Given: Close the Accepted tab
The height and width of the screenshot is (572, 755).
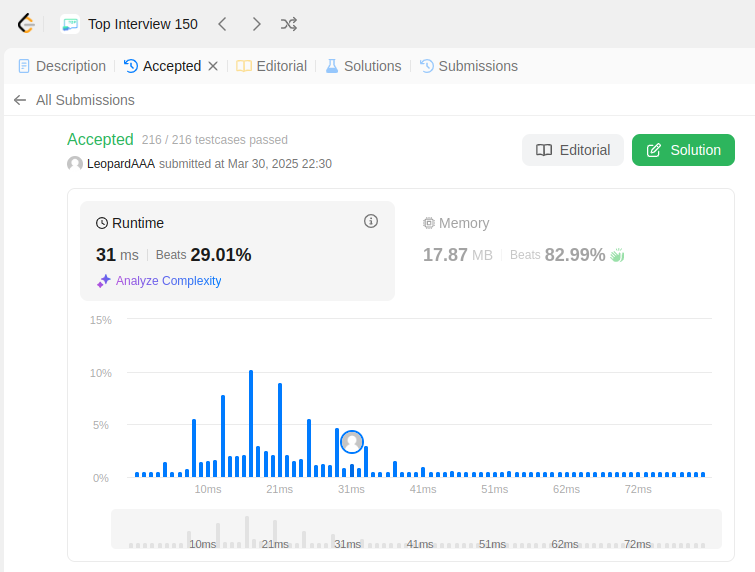Looking at the screenshot, I should click(213, 66).
